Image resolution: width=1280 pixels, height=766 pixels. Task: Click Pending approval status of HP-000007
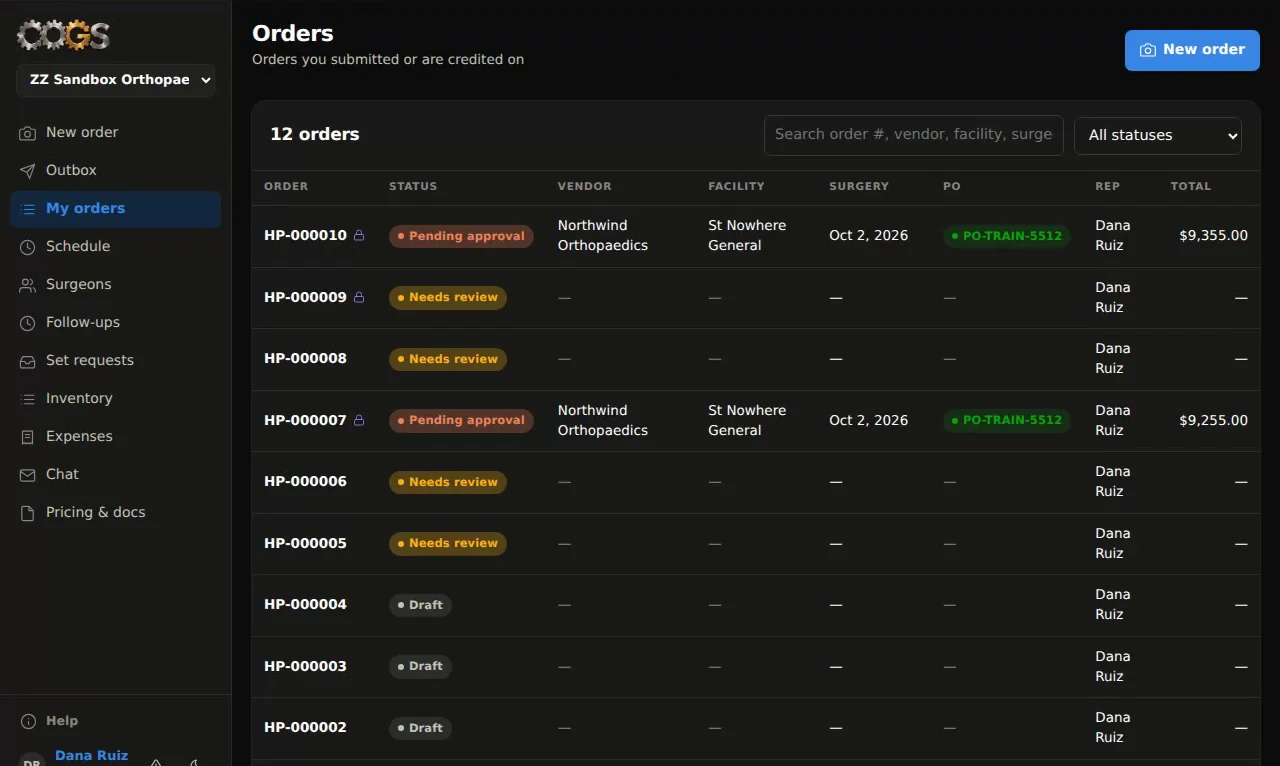[x=461, y=420]
